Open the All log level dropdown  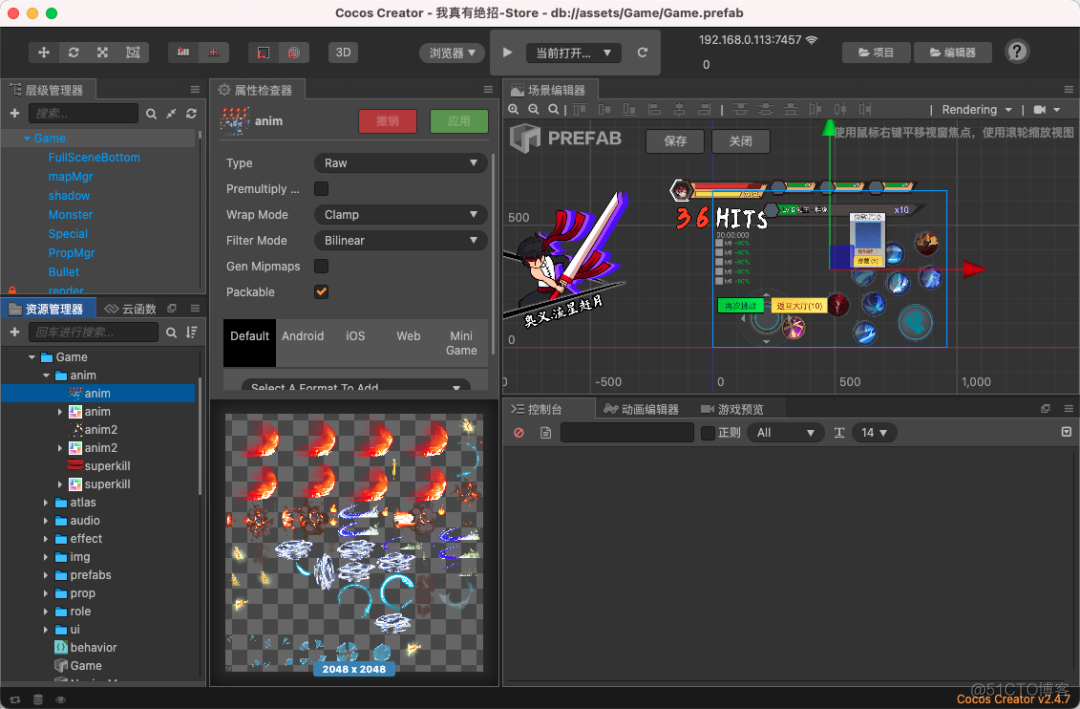[785, 433]
